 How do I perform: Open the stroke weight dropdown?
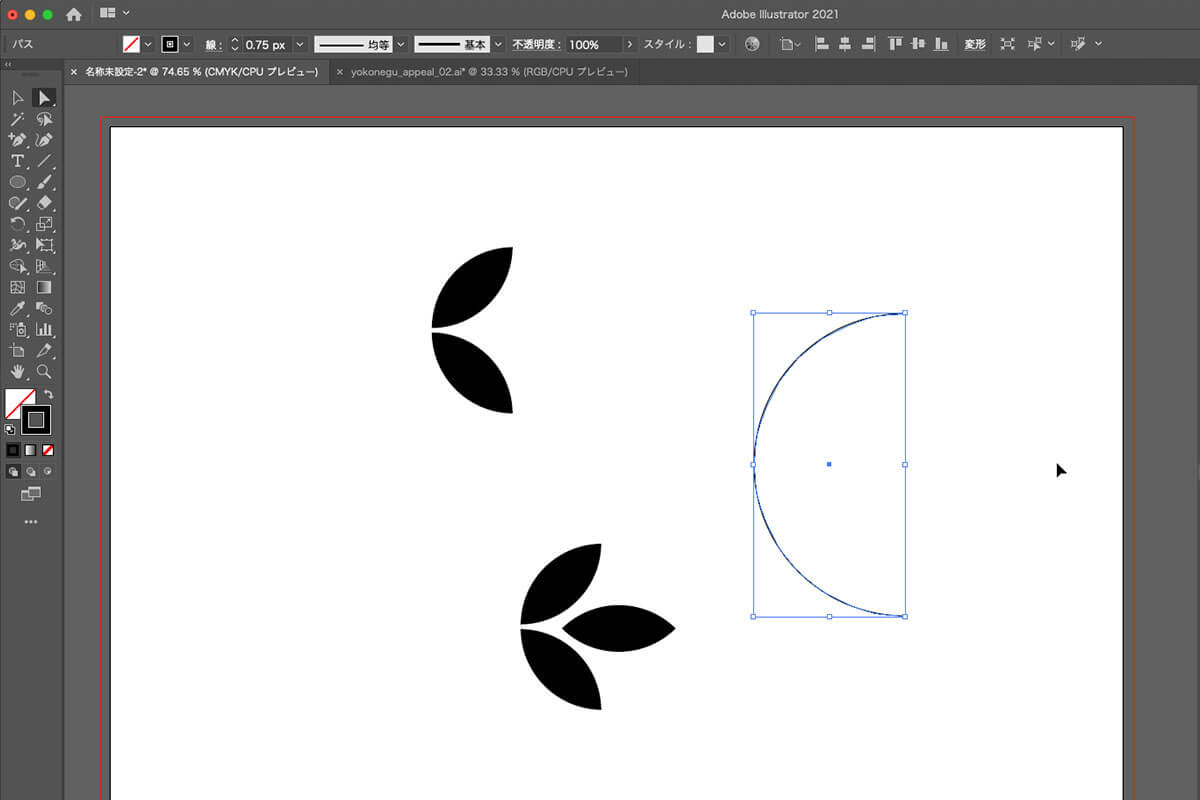(x=299, y=44)
